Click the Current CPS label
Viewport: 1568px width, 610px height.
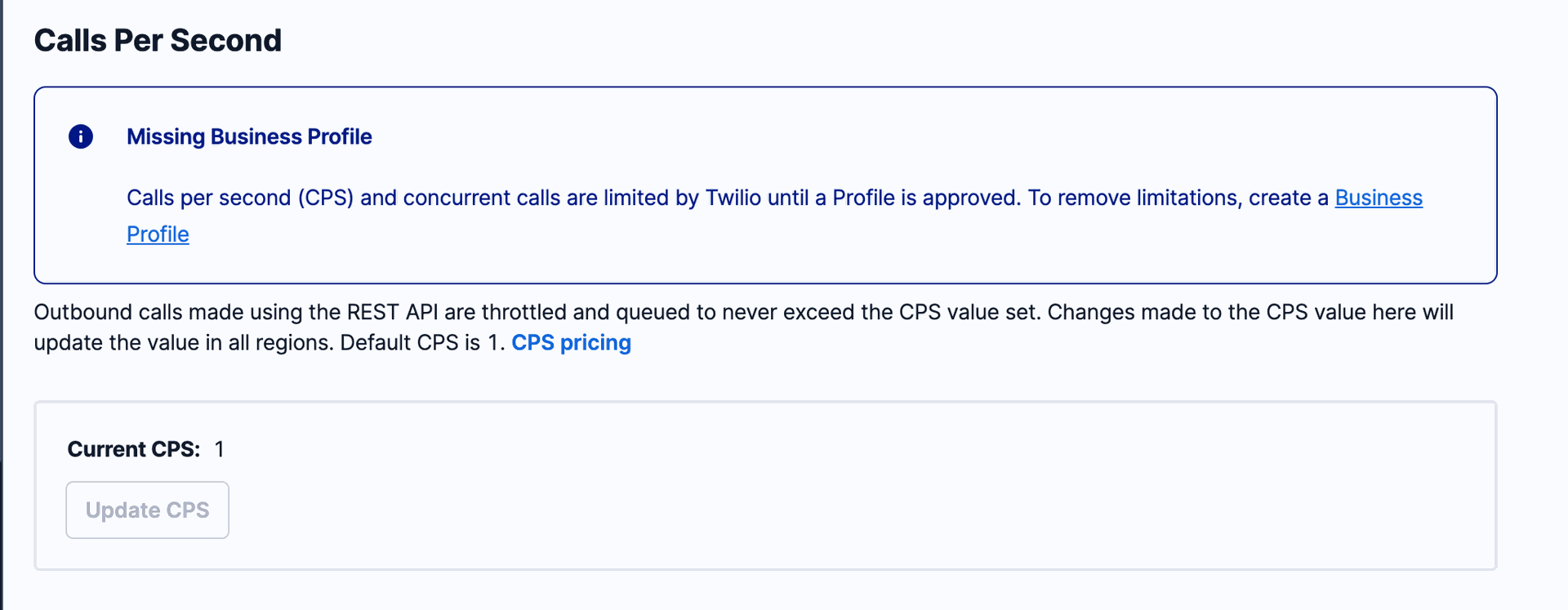tap(133, 448)
